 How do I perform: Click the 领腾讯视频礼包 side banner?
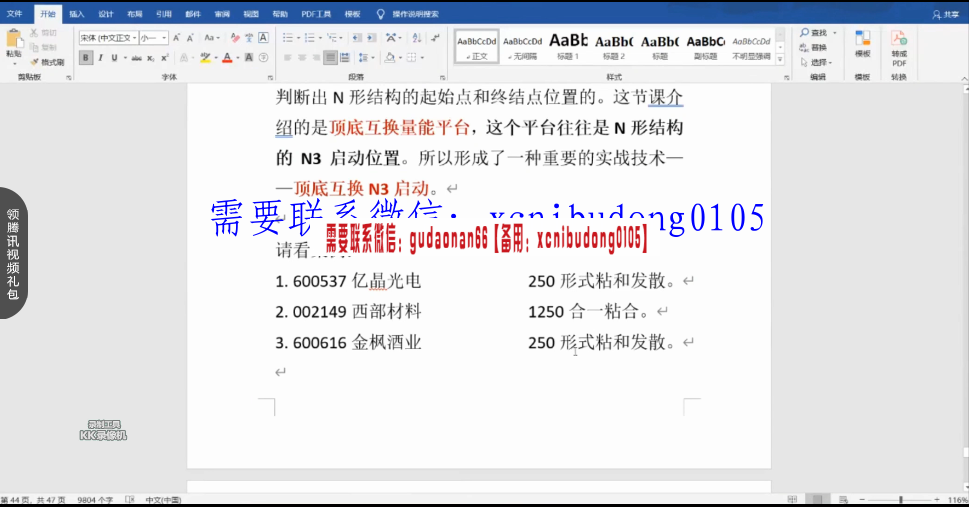13,254
